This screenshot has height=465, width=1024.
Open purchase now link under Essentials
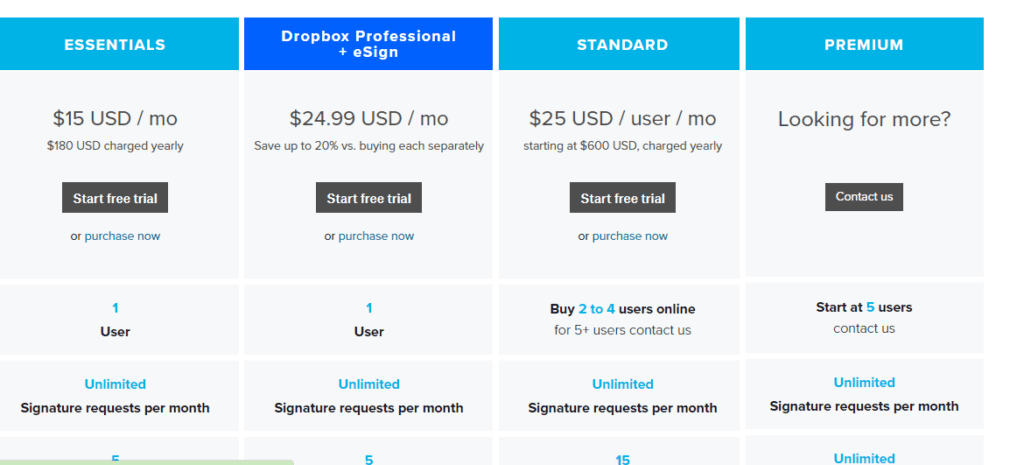(x=122, y=236)
